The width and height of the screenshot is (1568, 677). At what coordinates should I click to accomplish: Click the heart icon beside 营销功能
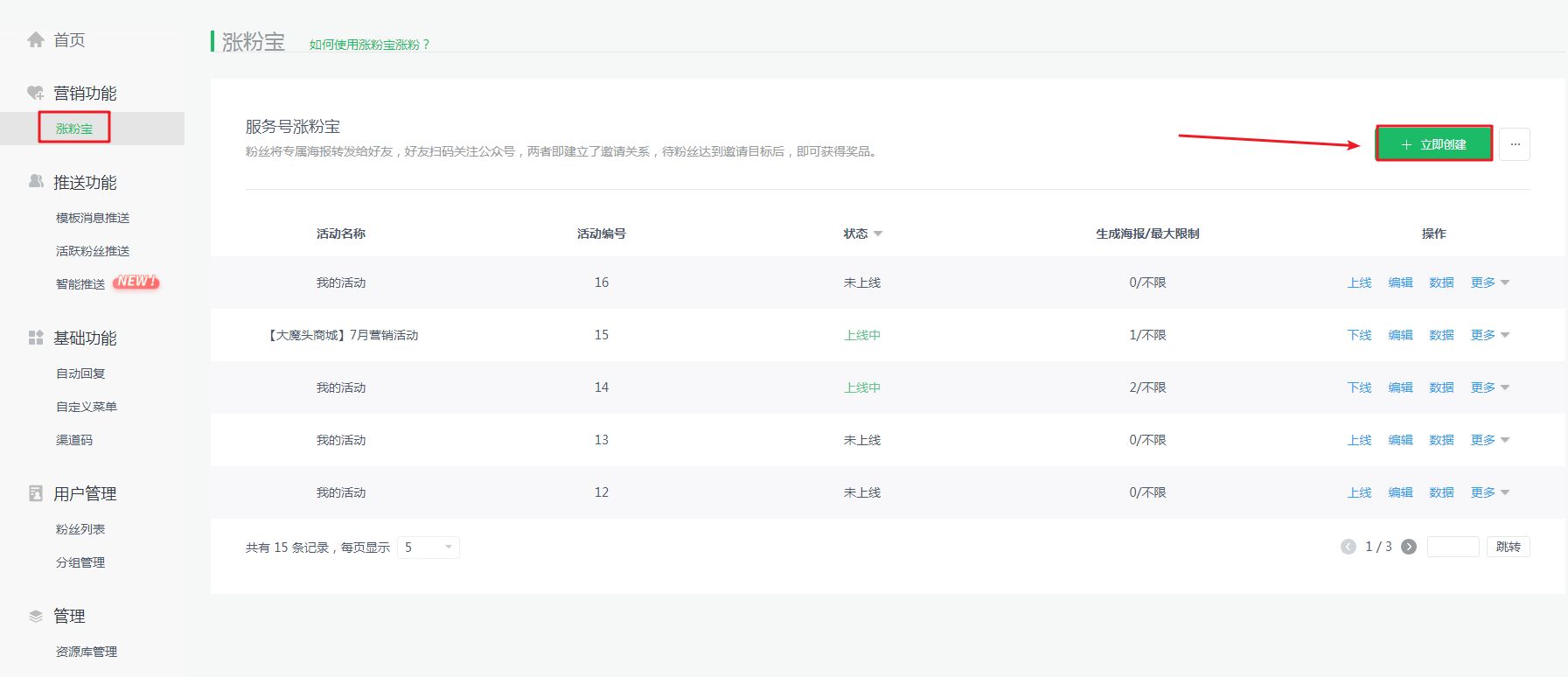click(36, 93)
